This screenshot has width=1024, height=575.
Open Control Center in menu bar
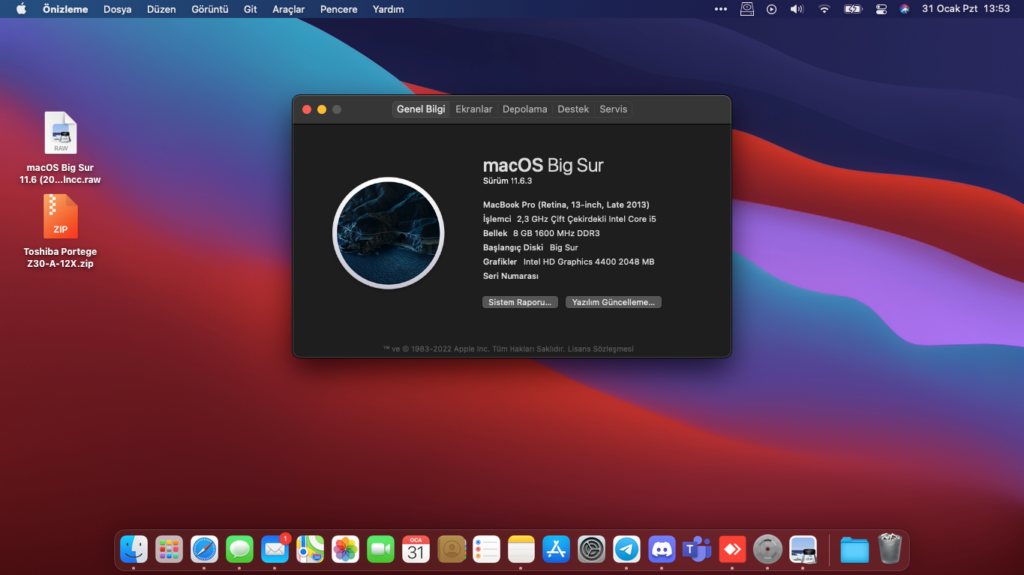[881, 9]
